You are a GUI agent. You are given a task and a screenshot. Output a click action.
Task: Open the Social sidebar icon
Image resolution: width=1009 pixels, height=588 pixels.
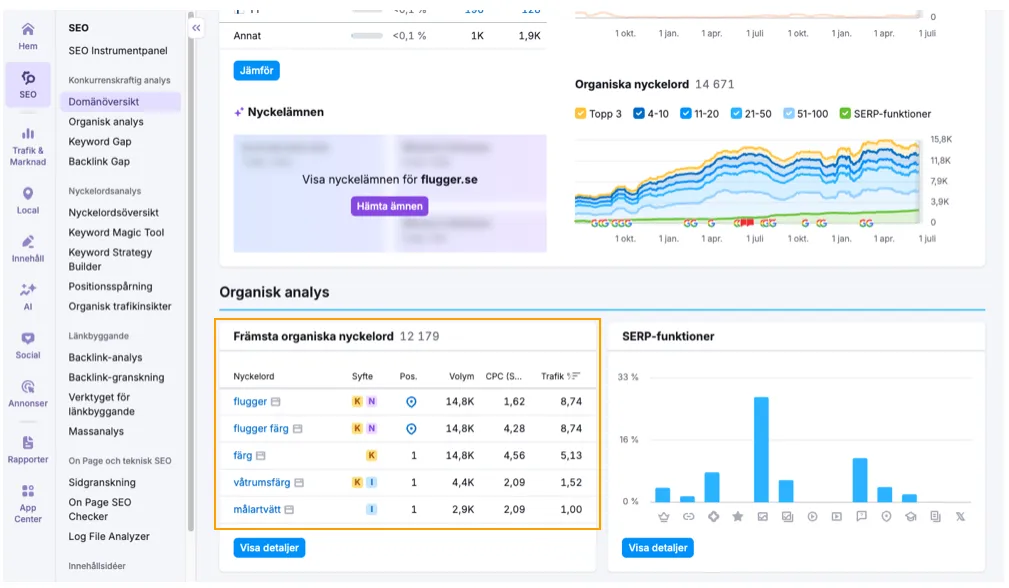tap(28, 338)
